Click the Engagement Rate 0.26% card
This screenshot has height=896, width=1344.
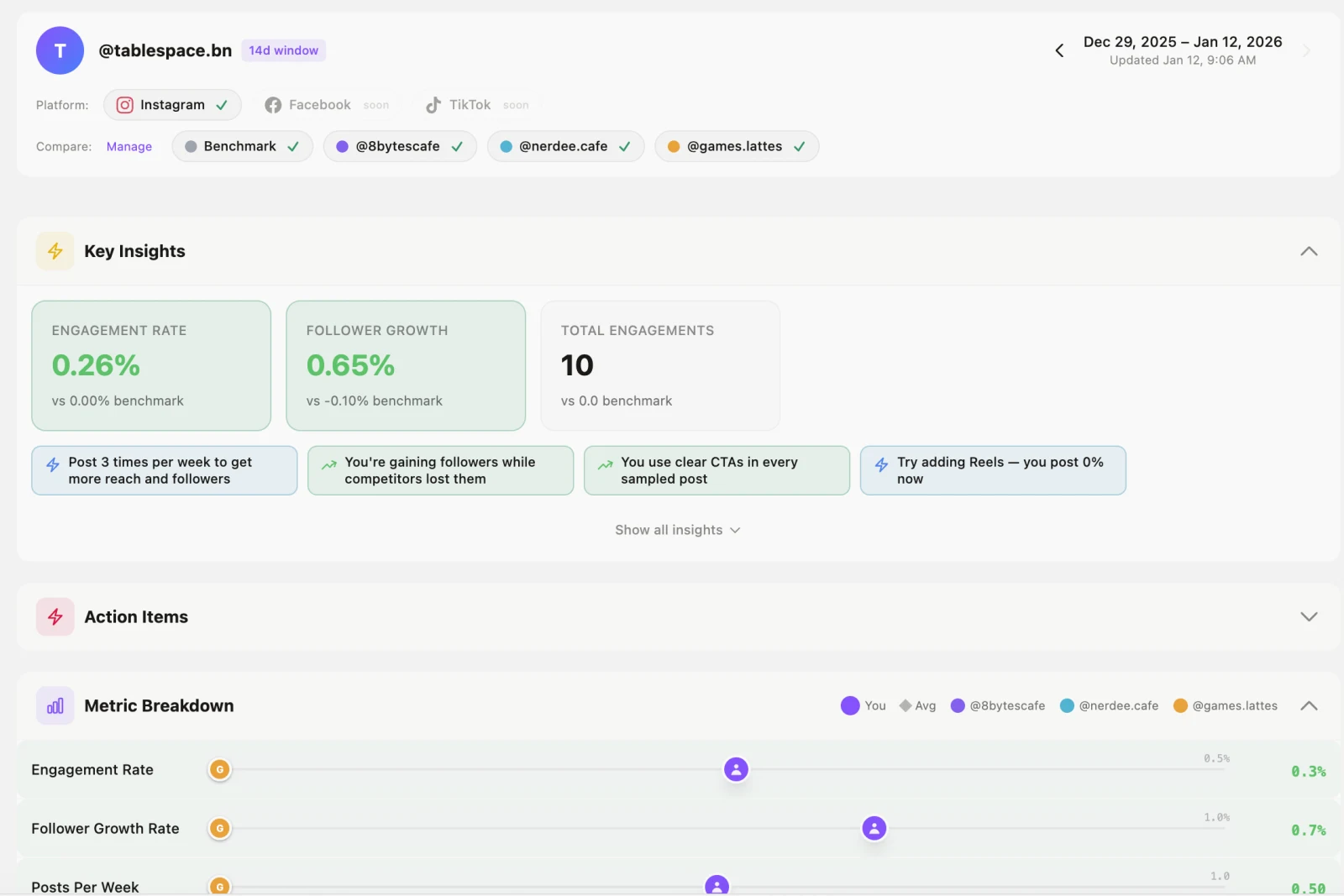click(151, 366)
